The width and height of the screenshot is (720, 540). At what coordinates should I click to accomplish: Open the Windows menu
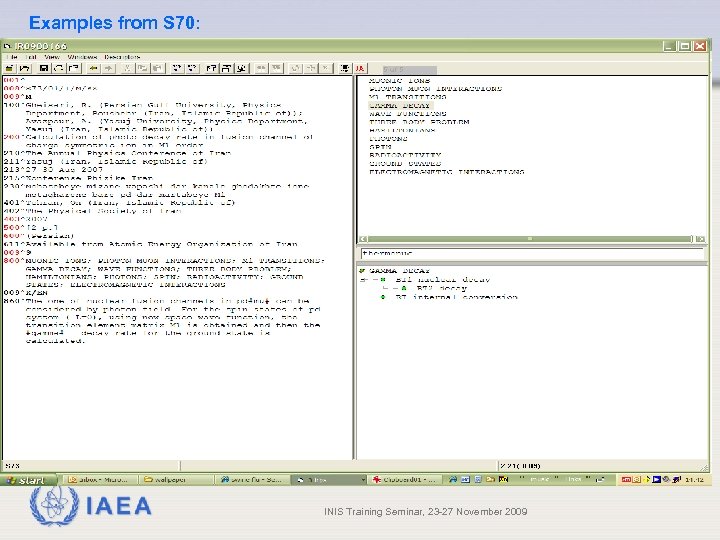pos(82,57)
